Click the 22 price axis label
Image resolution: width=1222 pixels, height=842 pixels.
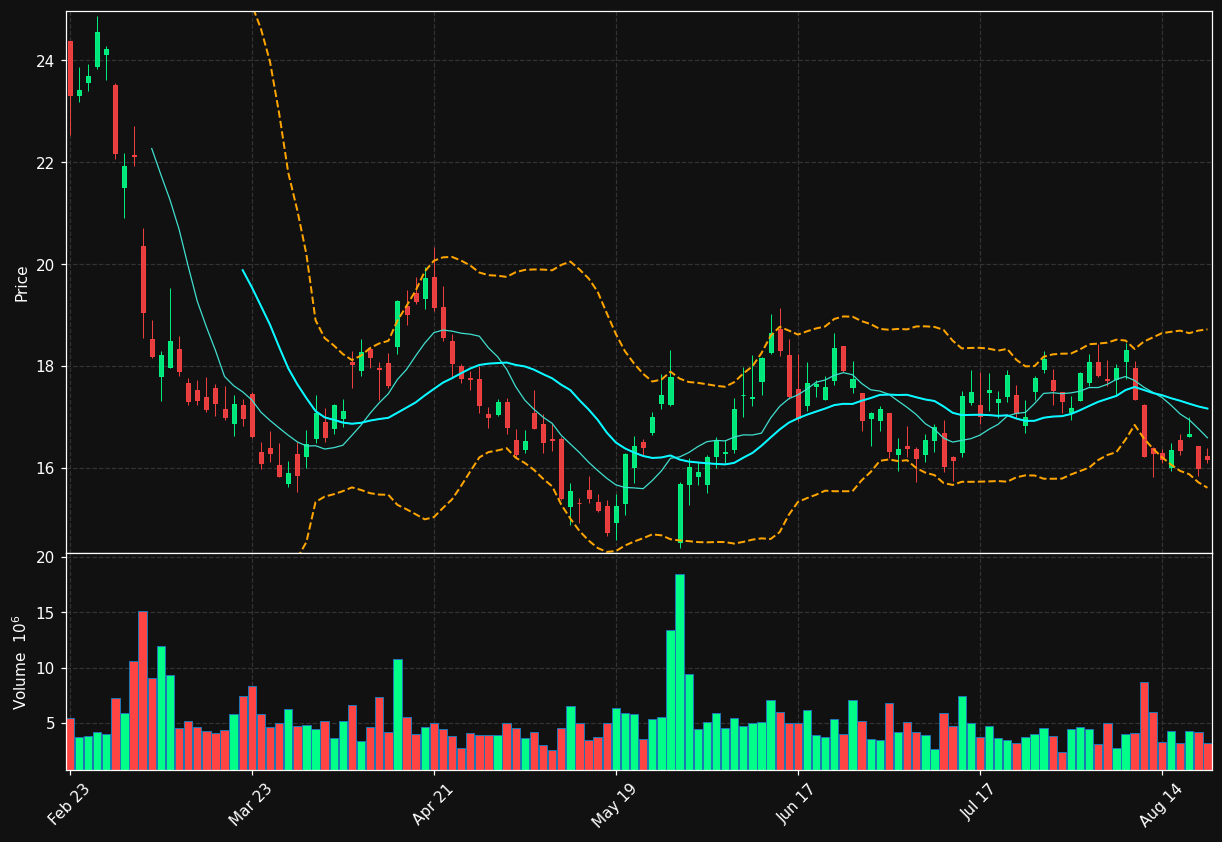point(45,163)
